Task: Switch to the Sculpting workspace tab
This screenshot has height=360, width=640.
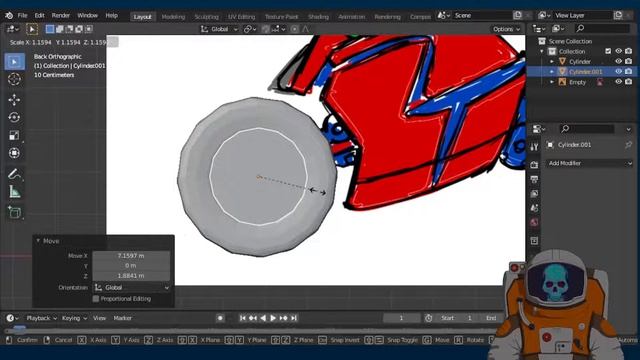Action: tap(206, 17)
